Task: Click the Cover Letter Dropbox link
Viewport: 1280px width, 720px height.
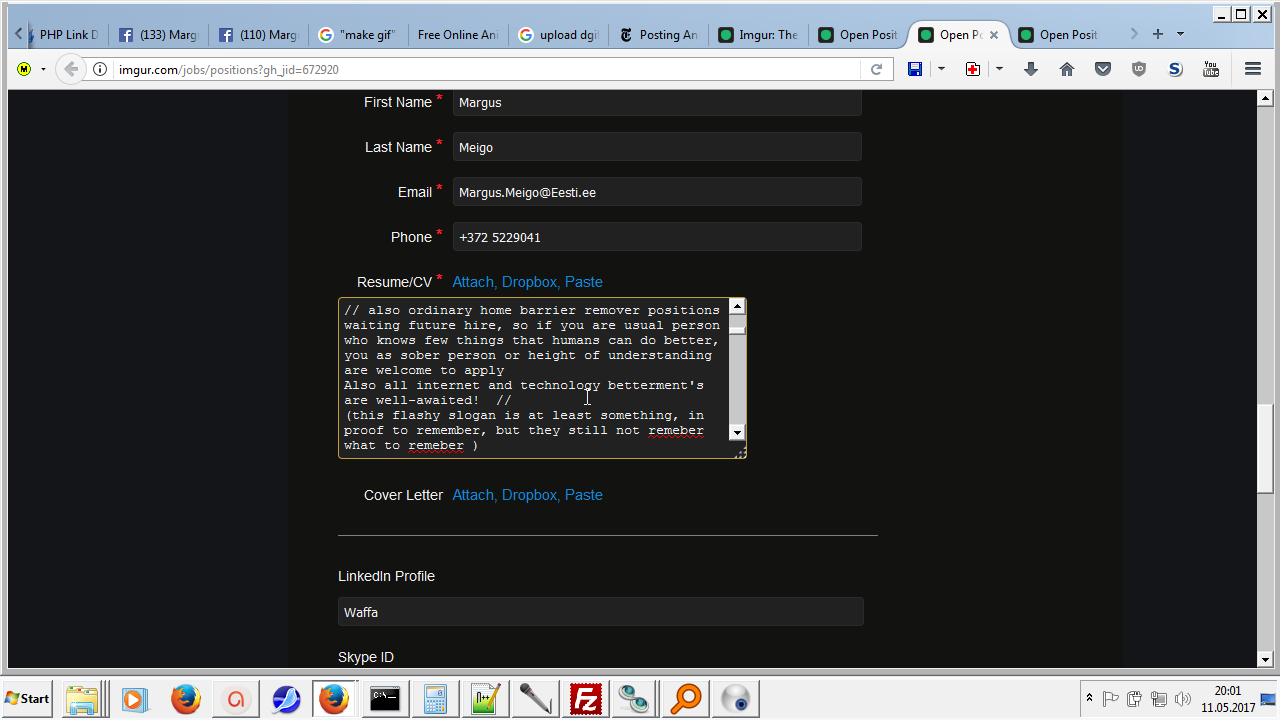Action: [x=530, y=495]
